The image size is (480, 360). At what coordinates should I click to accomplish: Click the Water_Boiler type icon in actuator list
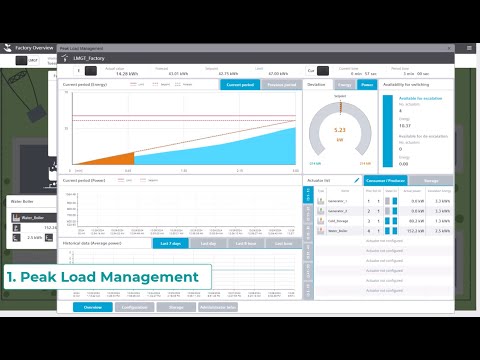(321, 231)
